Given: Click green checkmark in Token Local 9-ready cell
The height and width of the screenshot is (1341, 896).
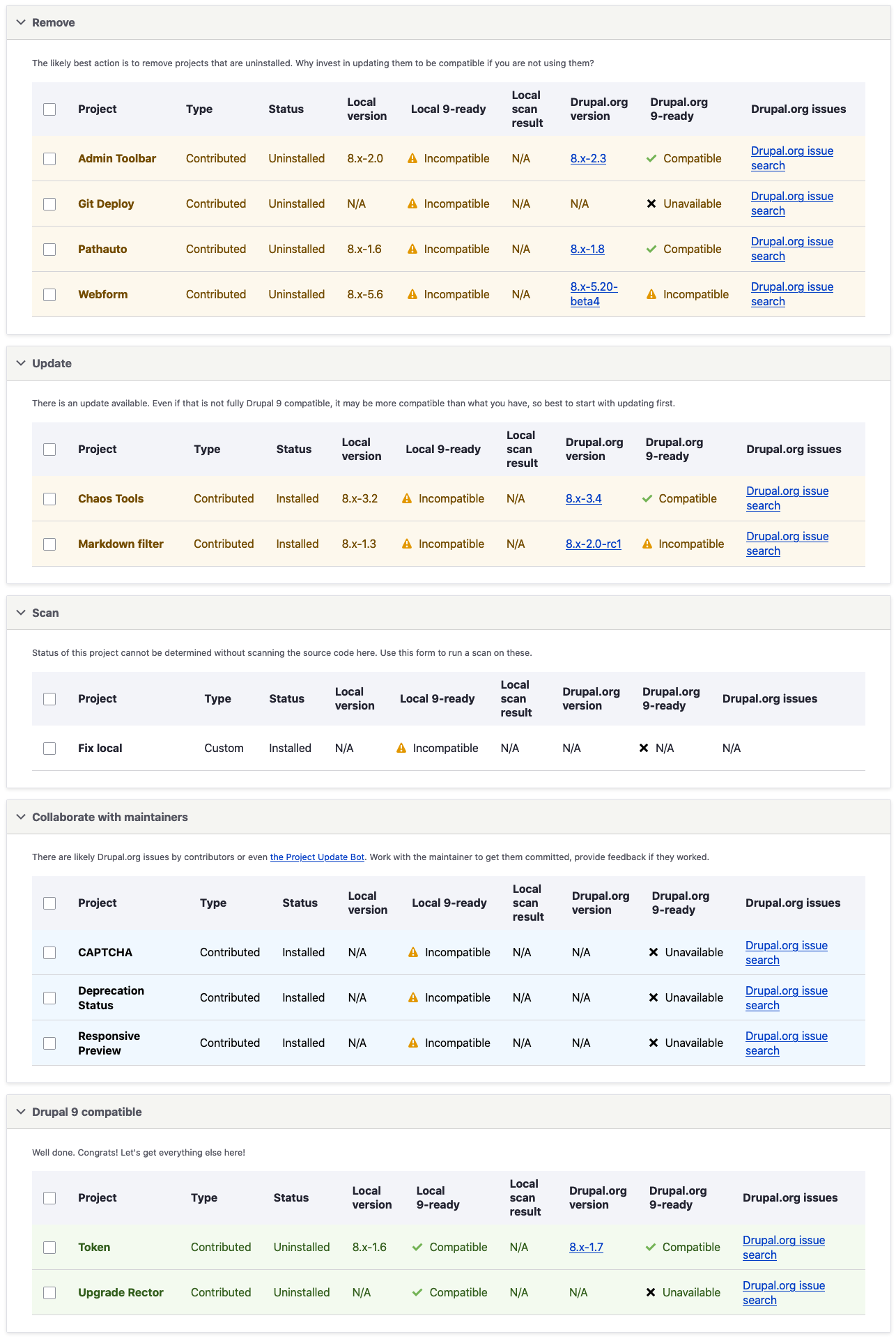Looking at the screenshot, I should click(x=417, y=1247).
